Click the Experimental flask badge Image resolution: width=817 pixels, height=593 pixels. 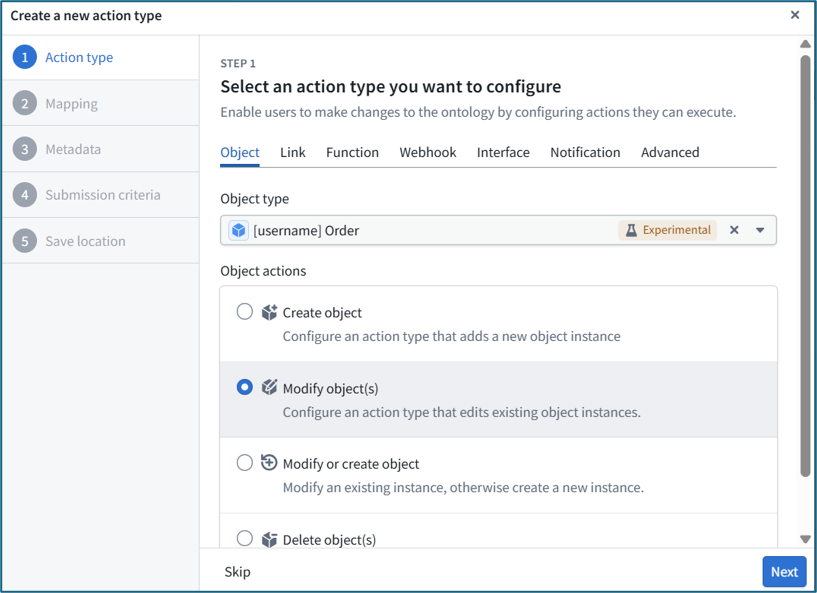667,230
